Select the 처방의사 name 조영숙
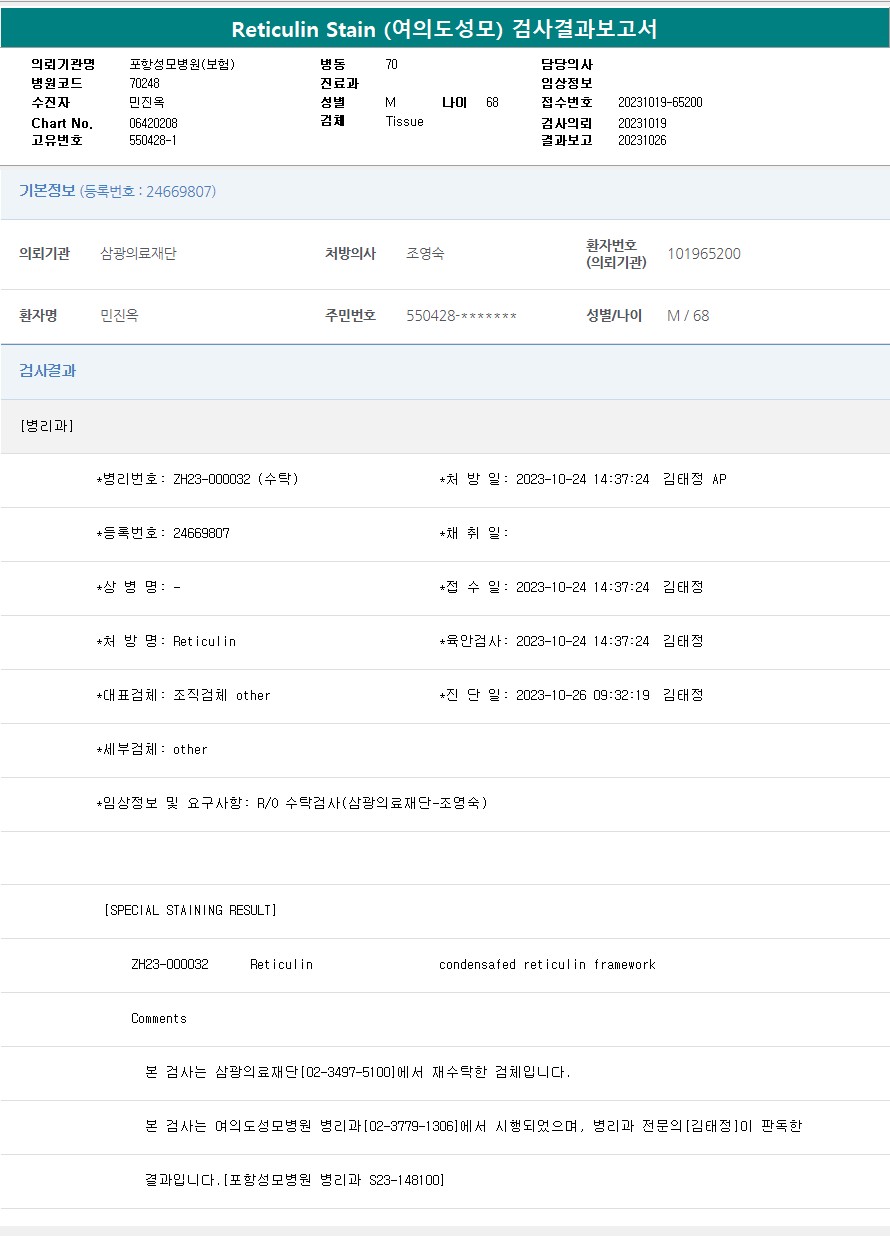The width and height of the screenshot is (890, 1236). [x=425, y=254]
